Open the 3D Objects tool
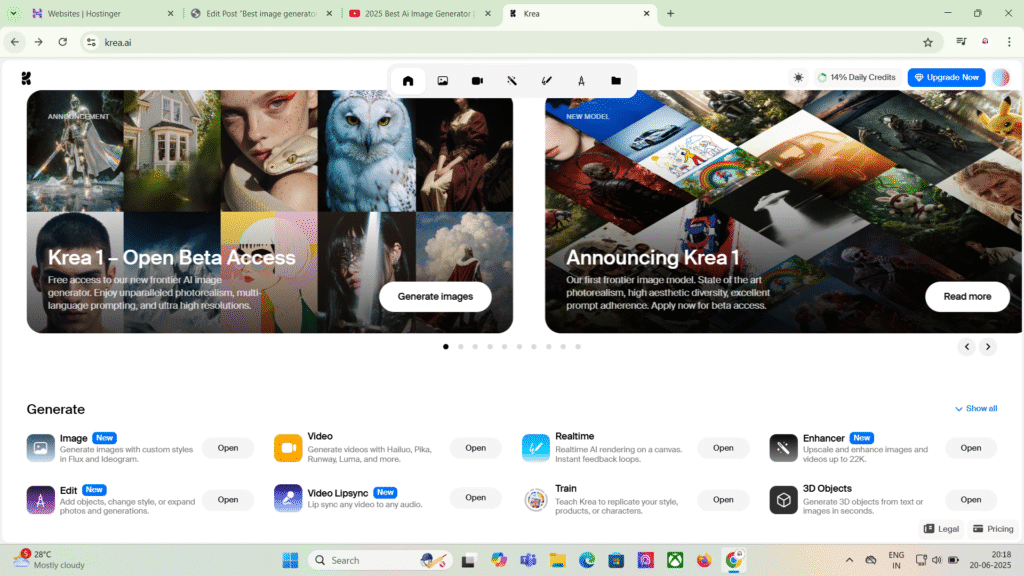Image resolution: width=1024 pixels, height=576 pixels. (x=970, y=500)
